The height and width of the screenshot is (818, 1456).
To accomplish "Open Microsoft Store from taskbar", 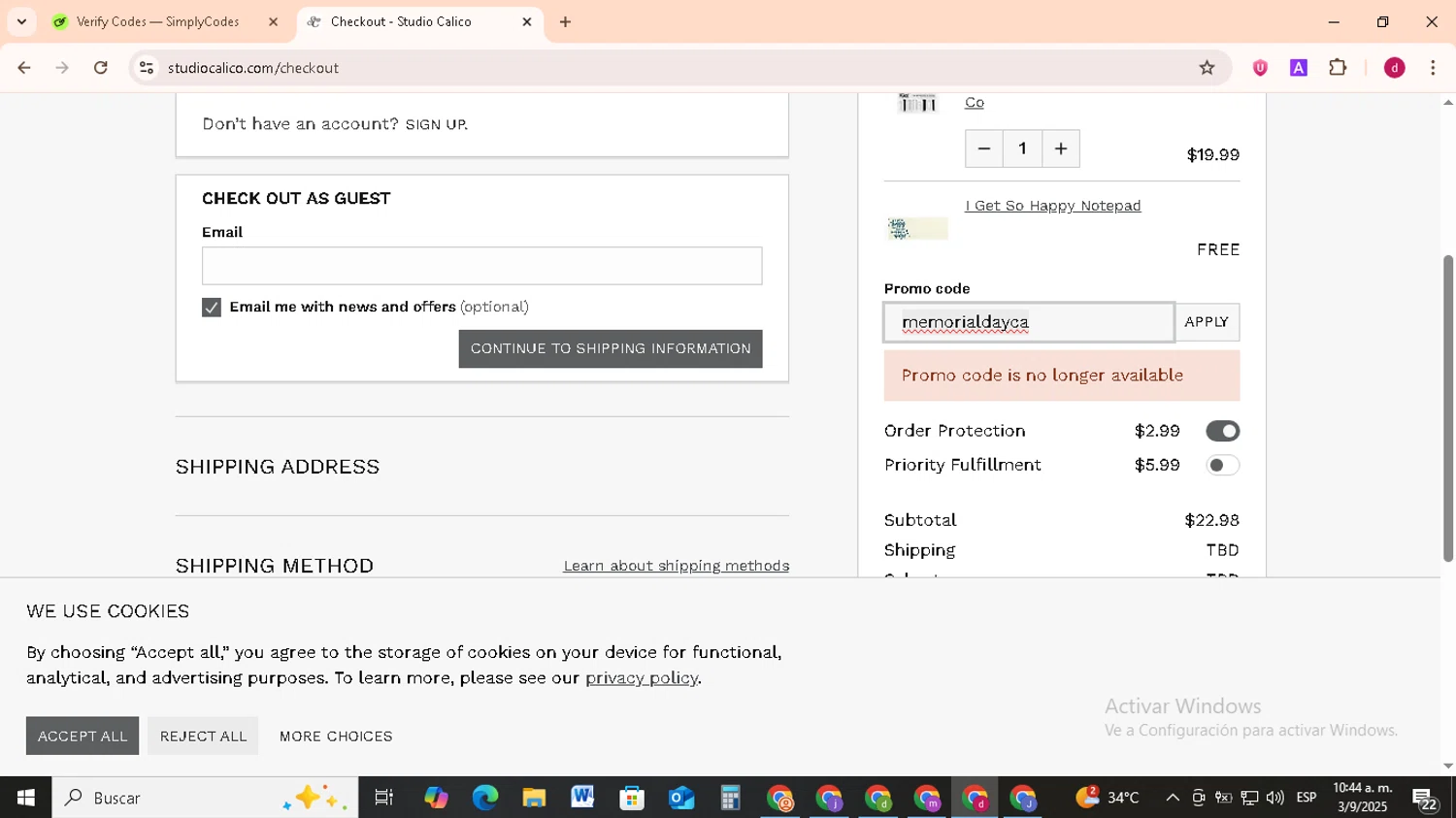I will click(x=632, y=798).
